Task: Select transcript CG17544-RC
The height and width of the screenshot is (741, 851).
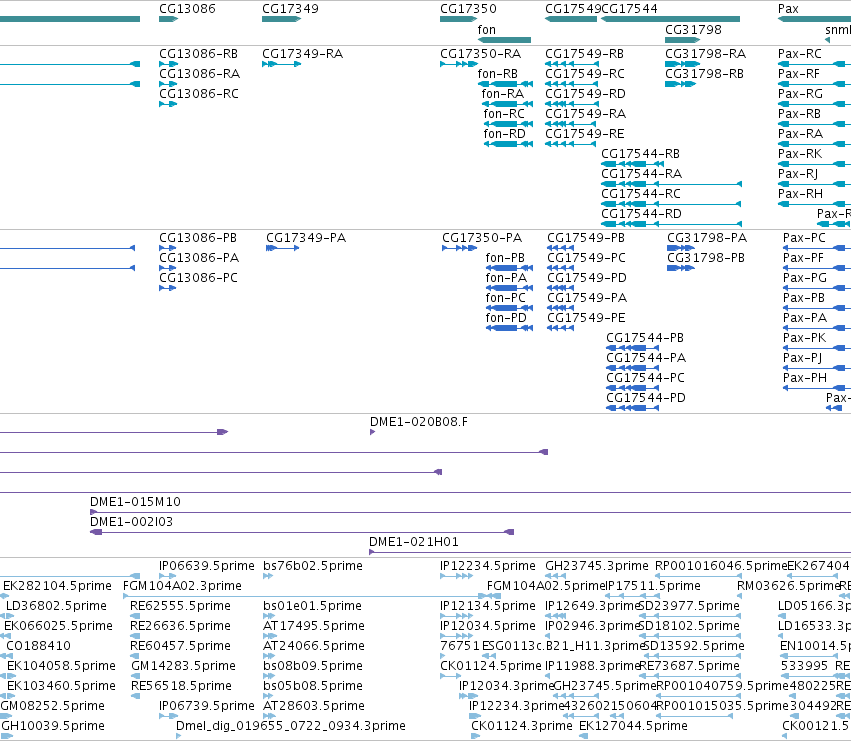Action: [641, 194]
